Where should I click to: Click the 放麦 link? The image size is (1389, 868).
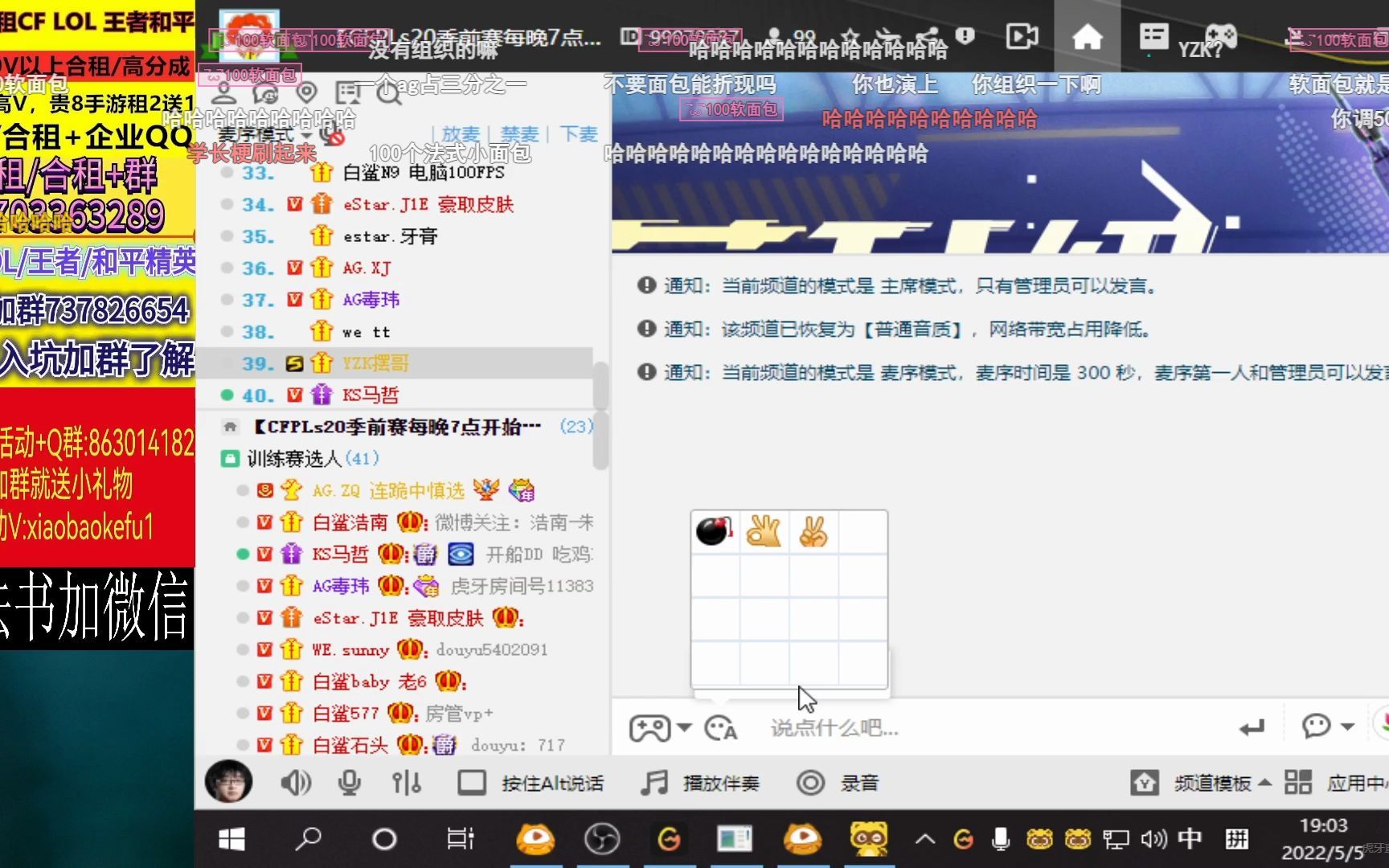[460, 134]
